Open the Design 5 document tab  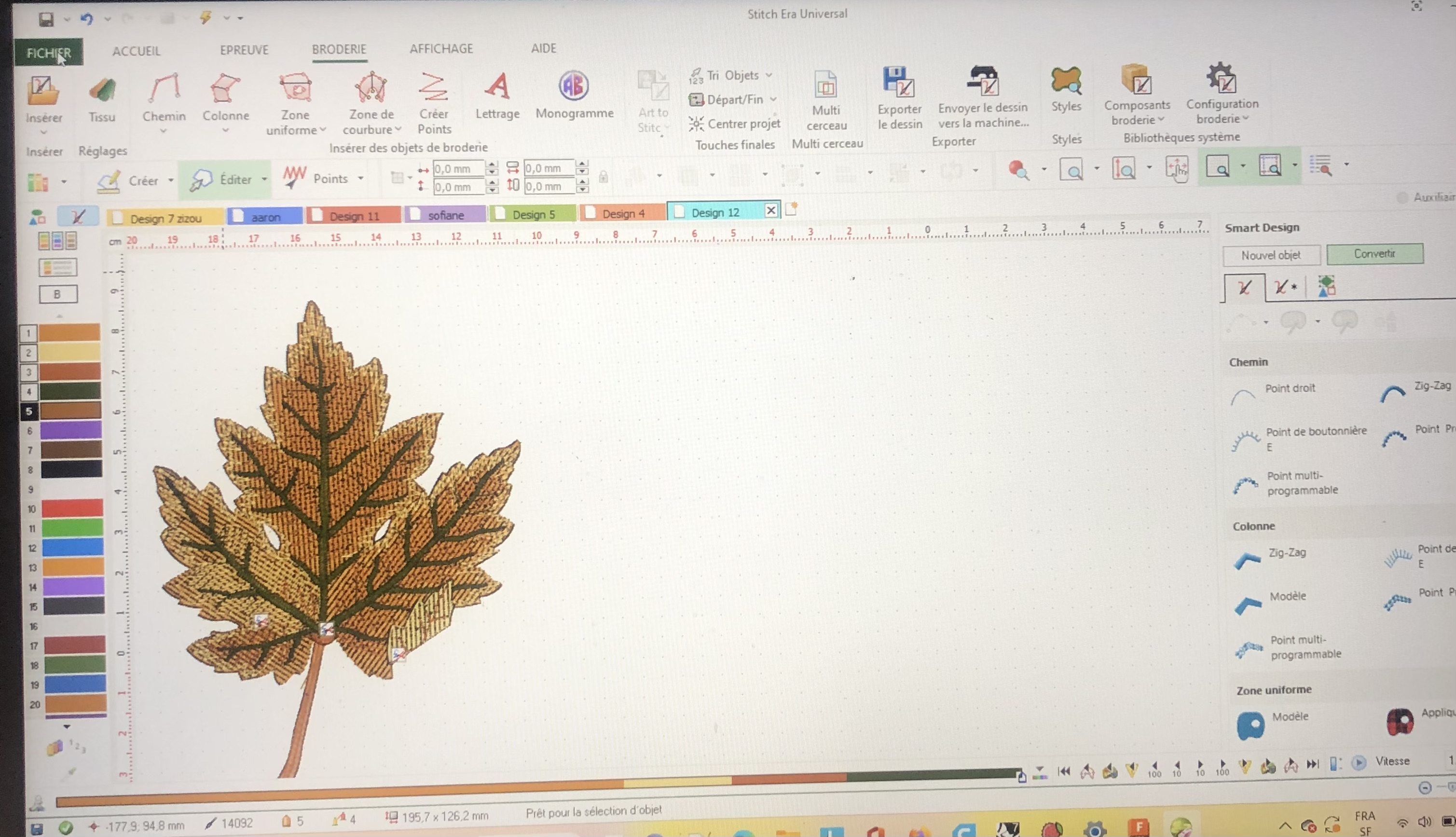[532, 214]
